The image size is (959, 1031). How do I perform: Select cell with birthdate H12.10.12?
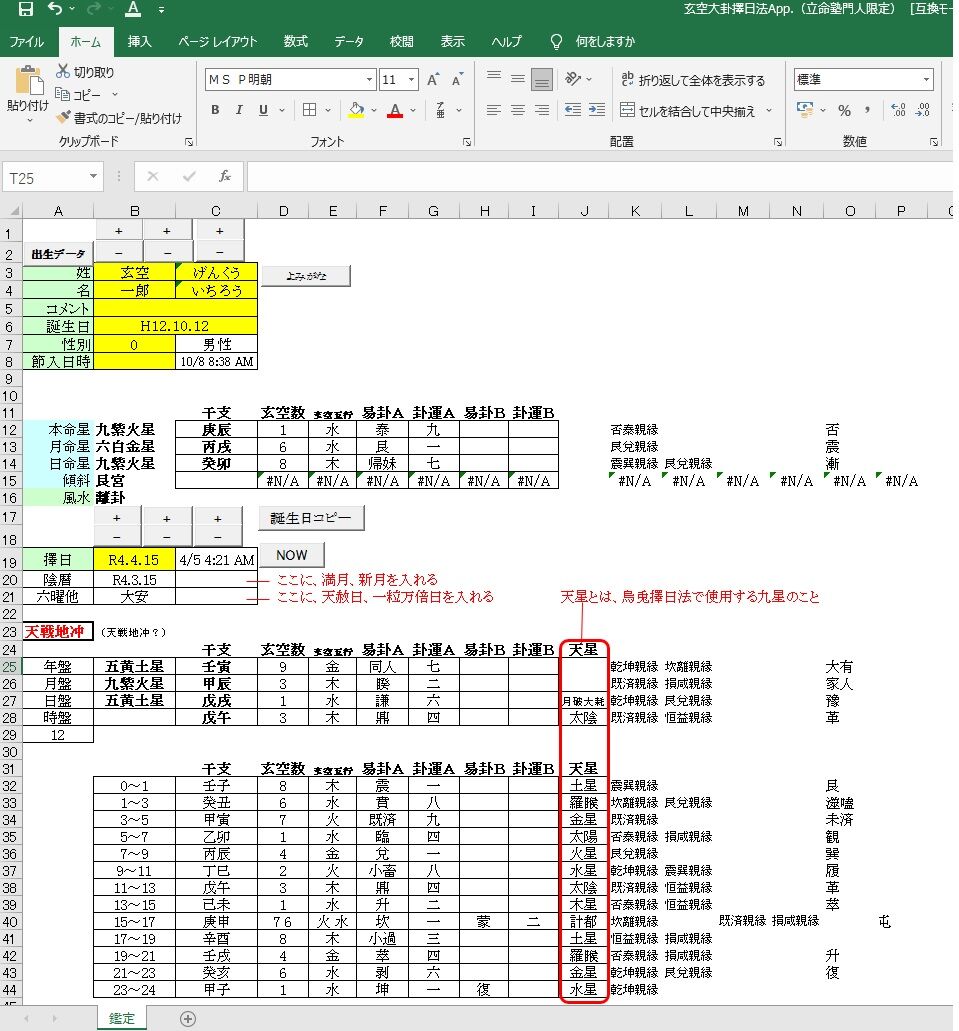pos(175,326)
